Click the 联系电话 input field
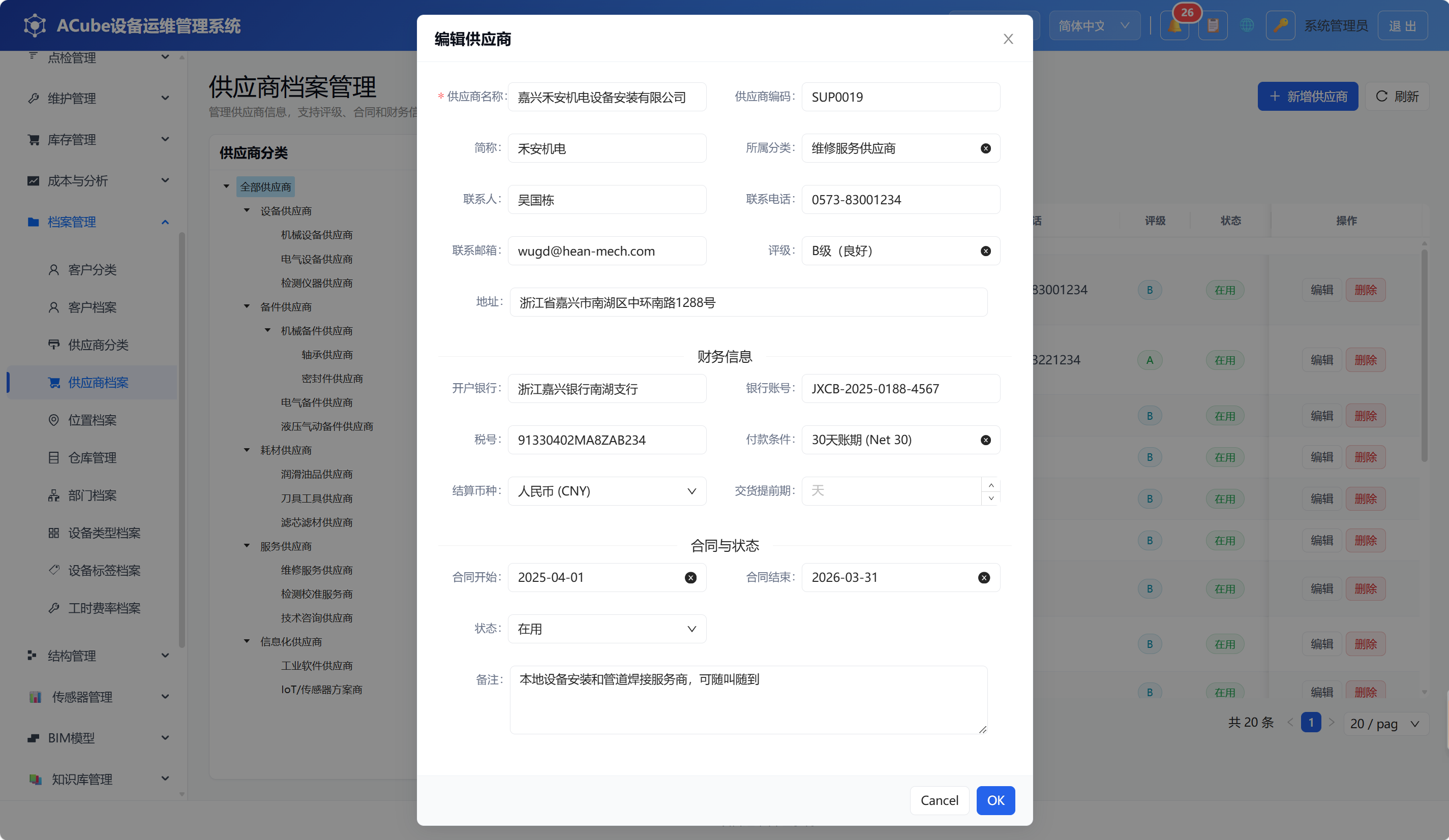The width and height of the screenshot is (1449, 840). pos(900,200)
